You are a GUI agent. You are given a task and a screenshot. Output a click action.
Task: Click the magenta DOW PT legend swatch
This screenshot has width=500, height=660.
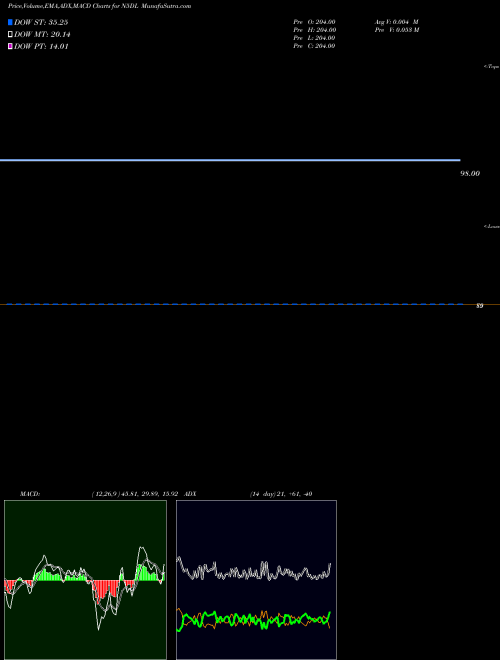coord(10,46)
